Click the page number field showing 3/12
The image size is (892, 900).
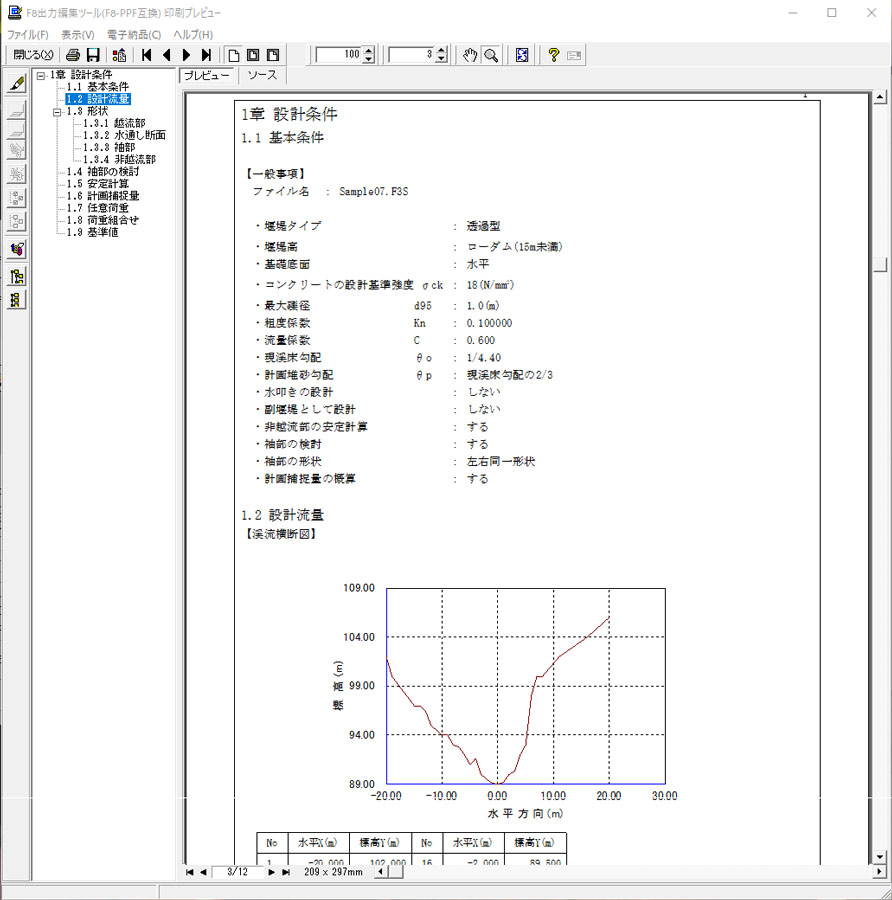tap(236, 873)
